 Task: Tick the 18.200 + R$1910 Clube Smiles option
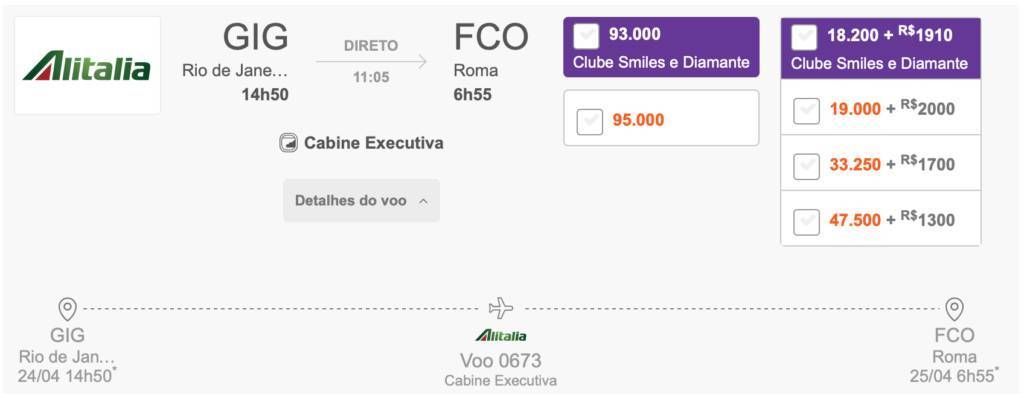(x=804, y=37)
